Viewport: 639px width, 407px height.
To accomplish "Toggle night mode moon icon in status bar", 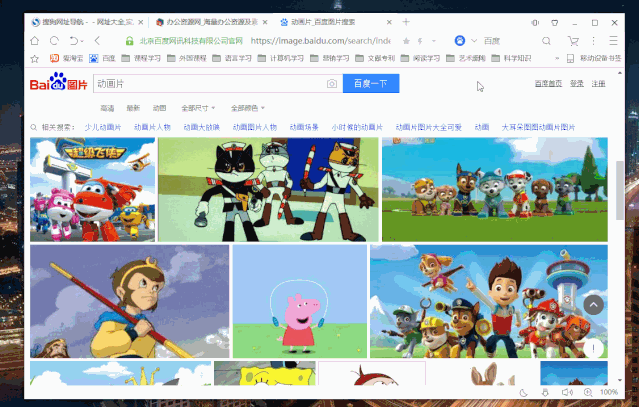I will click(524, 392).
